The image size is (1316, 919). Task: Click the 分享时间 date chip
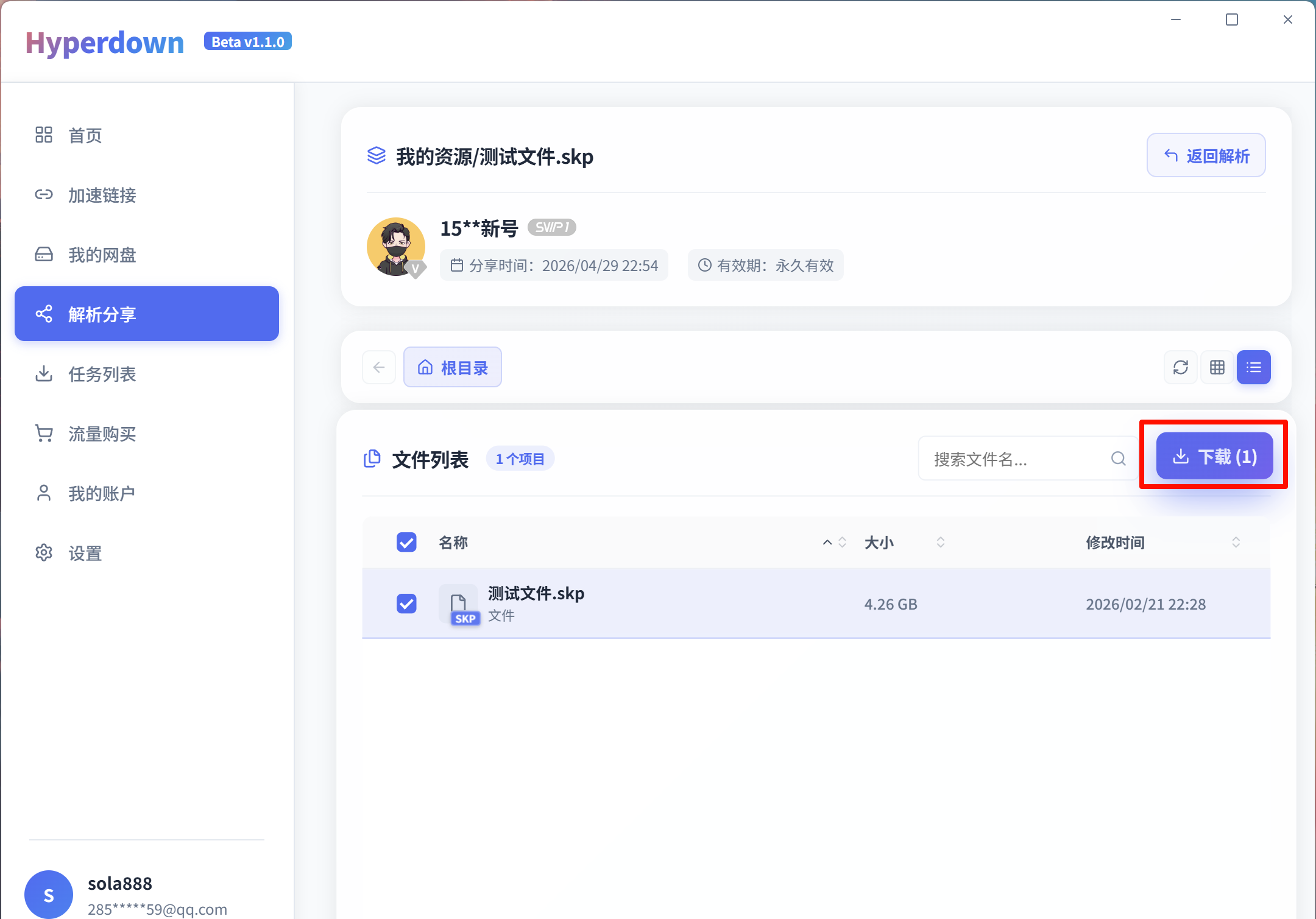coord(554,265)
